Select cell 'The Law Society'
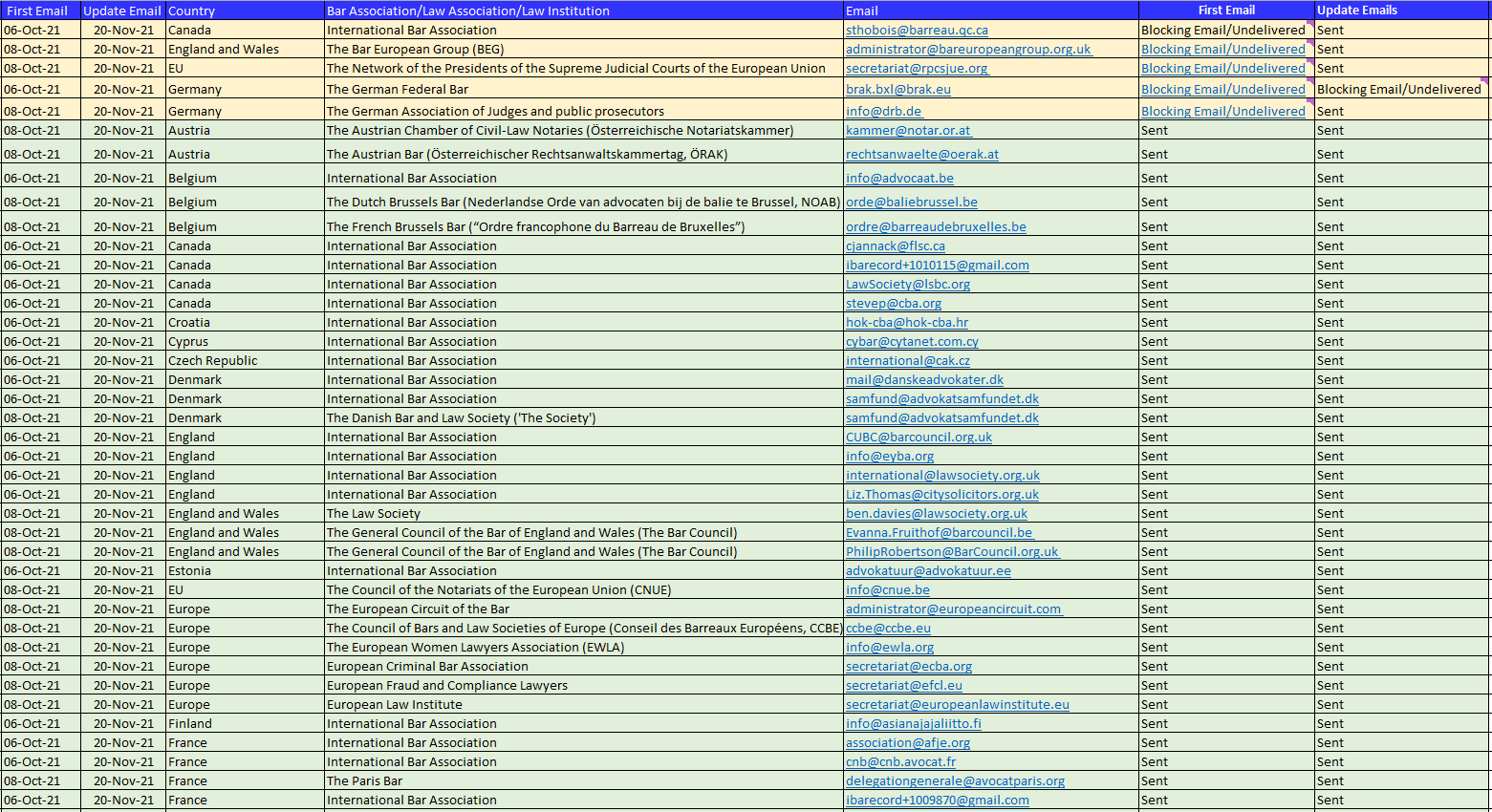Viewport: 1492px width, 812px height. click(x=584, y=514)
